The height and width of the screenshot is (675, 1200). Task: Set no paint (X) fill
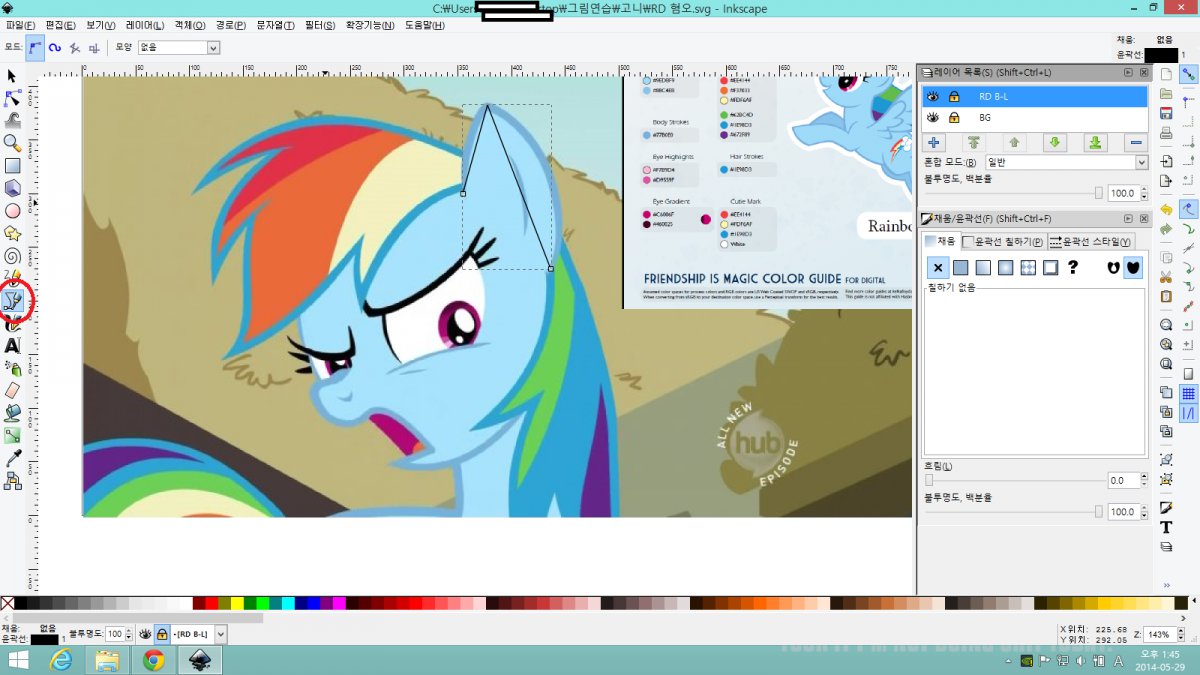point(938,268)
